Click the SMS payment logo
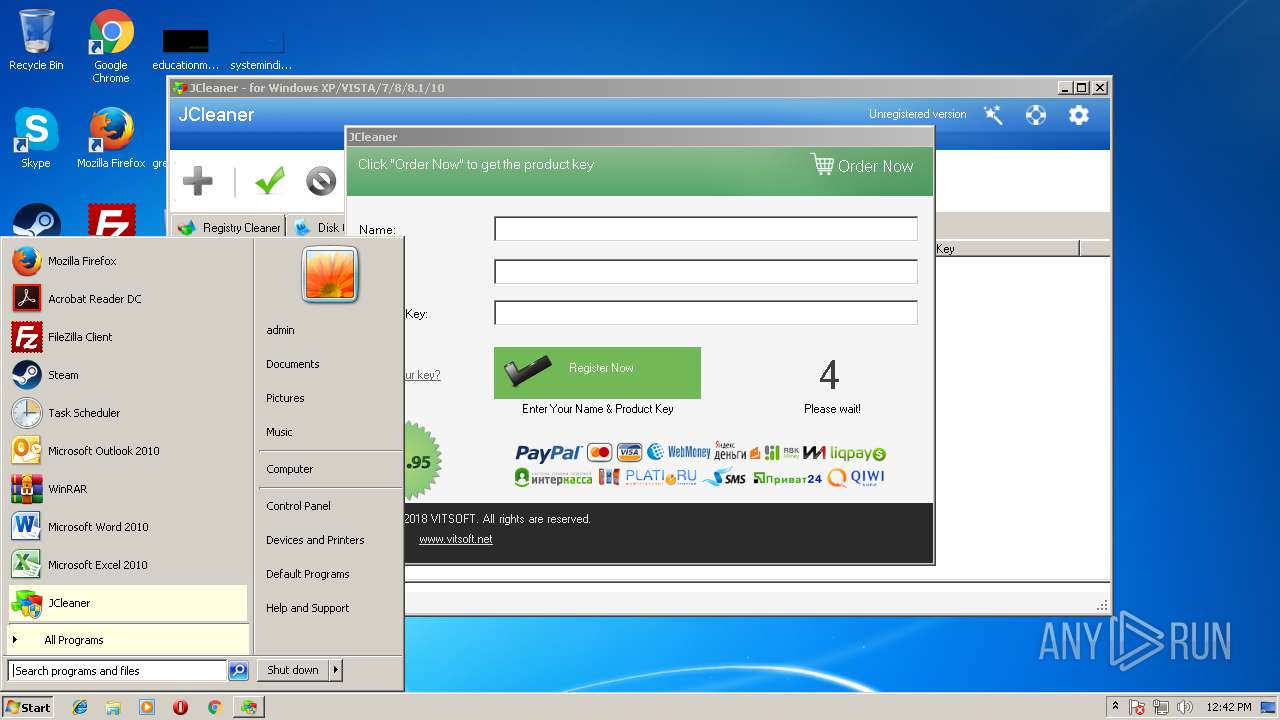The width and height of the screenshot is (1280, 720). click(725, 478)
